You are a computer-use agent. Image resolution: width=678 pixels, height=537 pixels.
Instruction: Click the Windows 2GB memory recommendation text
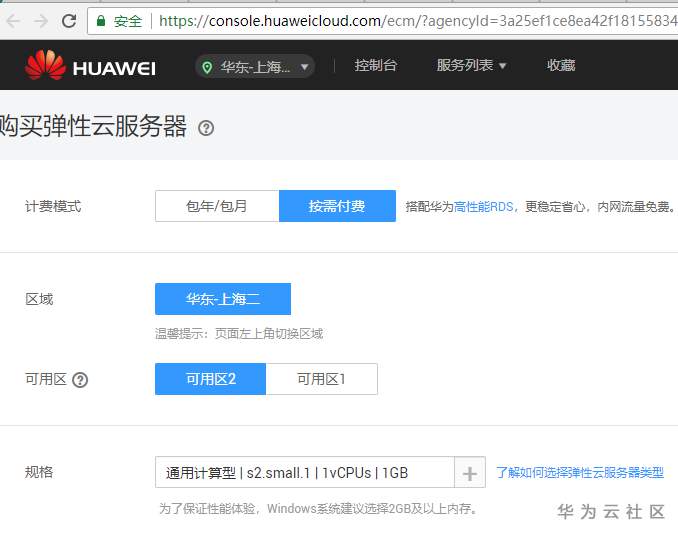click(319, 508)
